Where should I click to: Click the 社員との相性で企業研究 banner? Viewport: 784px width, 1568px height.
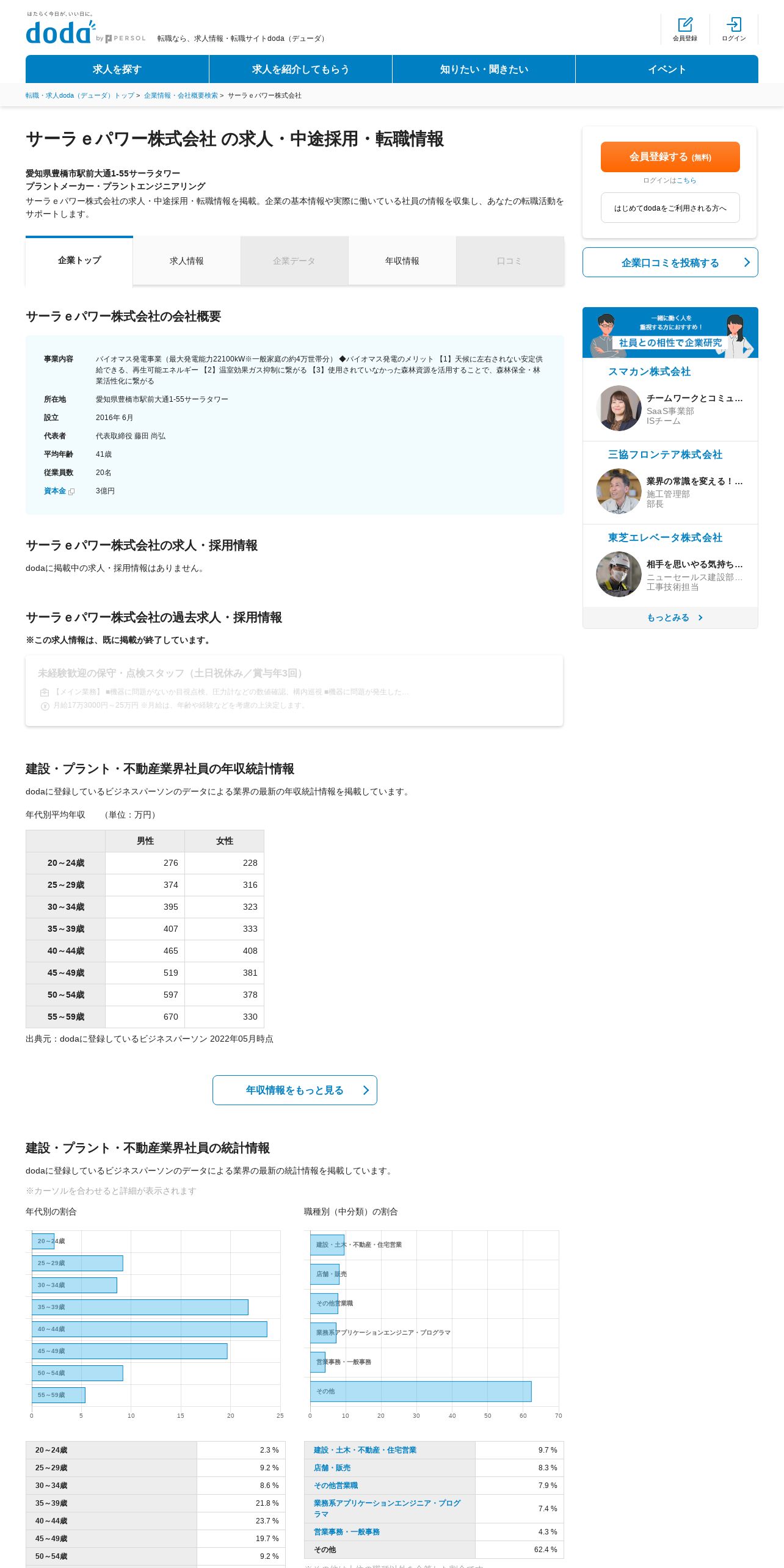670,333
